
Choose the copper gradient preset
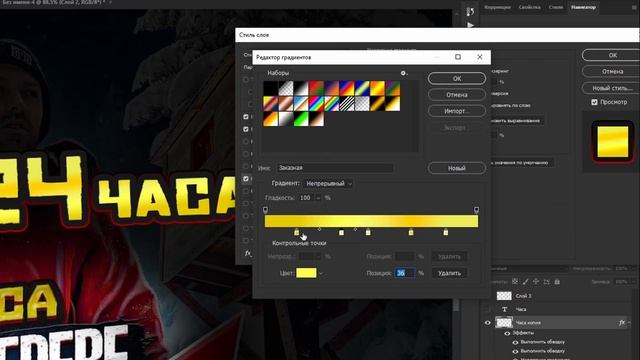pos(286,104)
